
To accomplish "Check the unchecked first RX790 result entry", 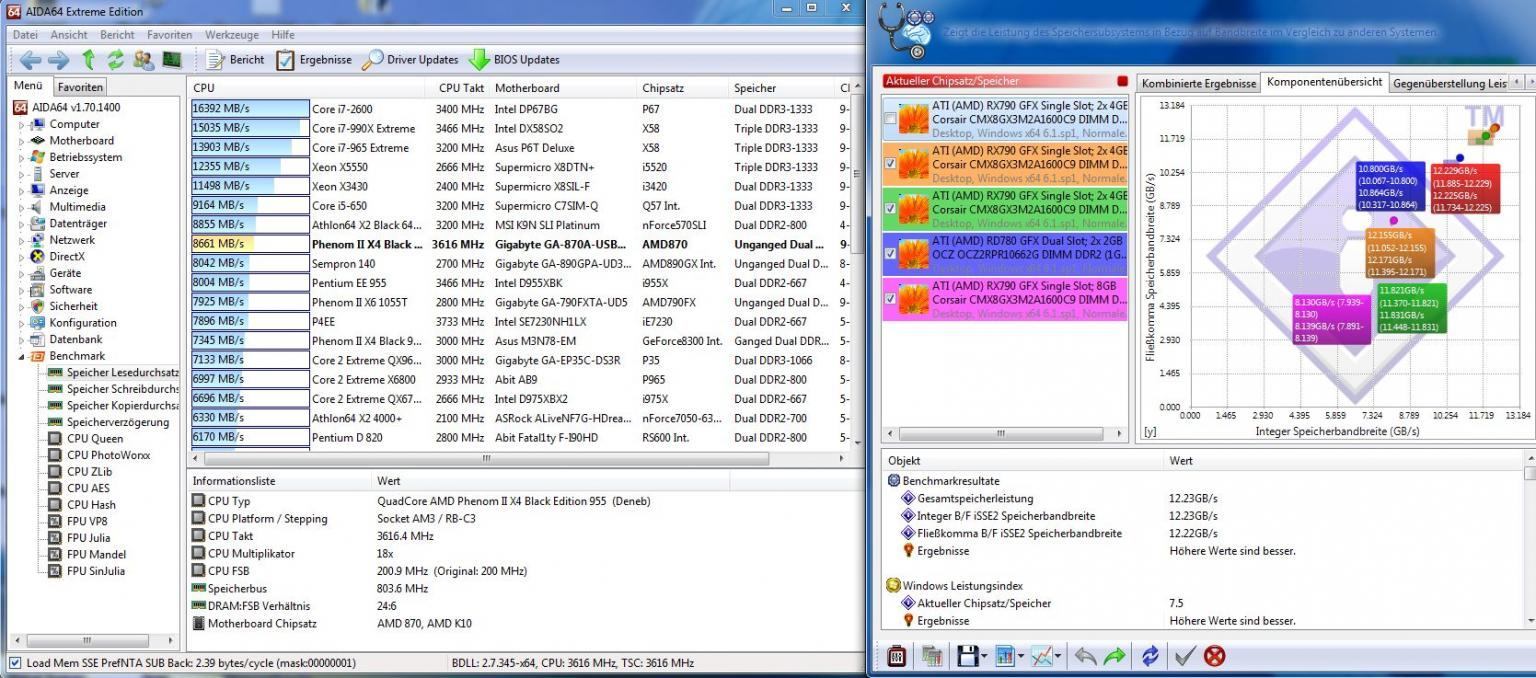I will click(x=891, y=119).
